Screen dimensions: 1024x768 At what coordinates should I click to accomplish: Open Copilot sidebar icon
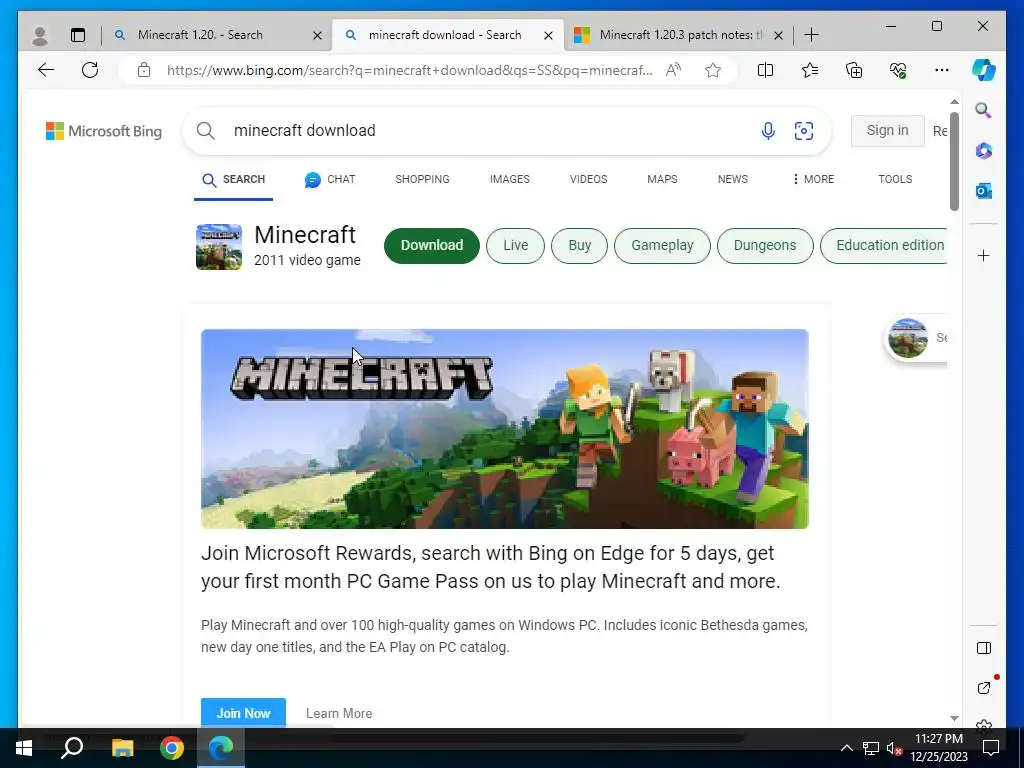pyautogui.click(x=984, y=70)
